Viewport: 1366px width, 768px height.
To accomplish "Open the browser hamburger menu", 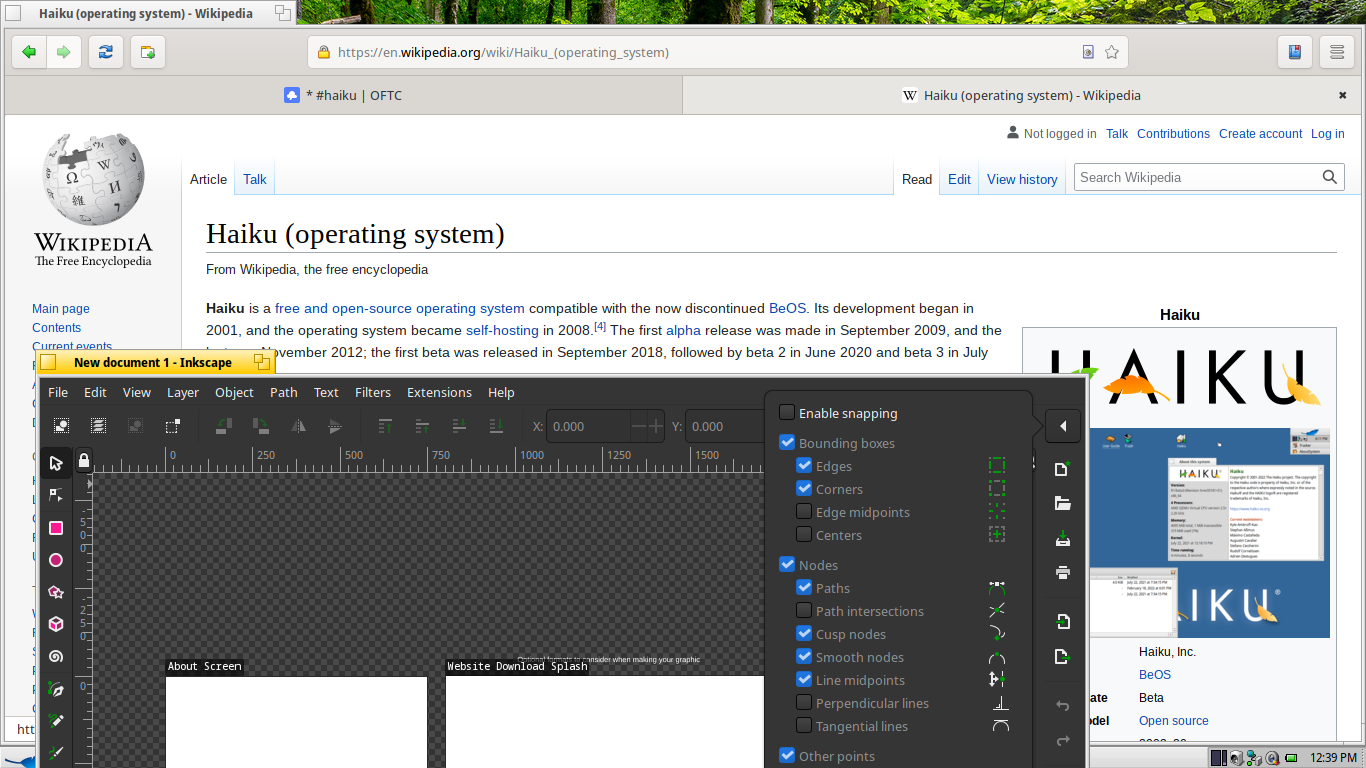I will tap(1336, 52).
